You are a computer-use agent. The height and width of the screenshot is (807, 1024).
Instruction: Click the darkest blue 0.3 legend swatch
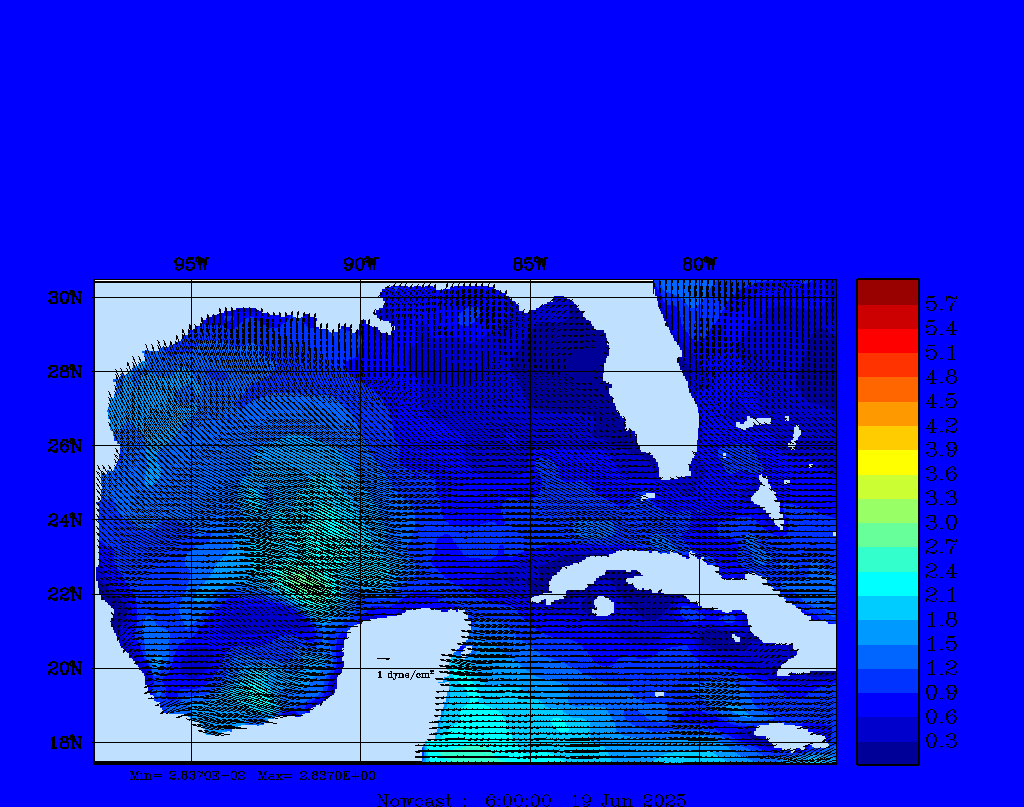887,753
